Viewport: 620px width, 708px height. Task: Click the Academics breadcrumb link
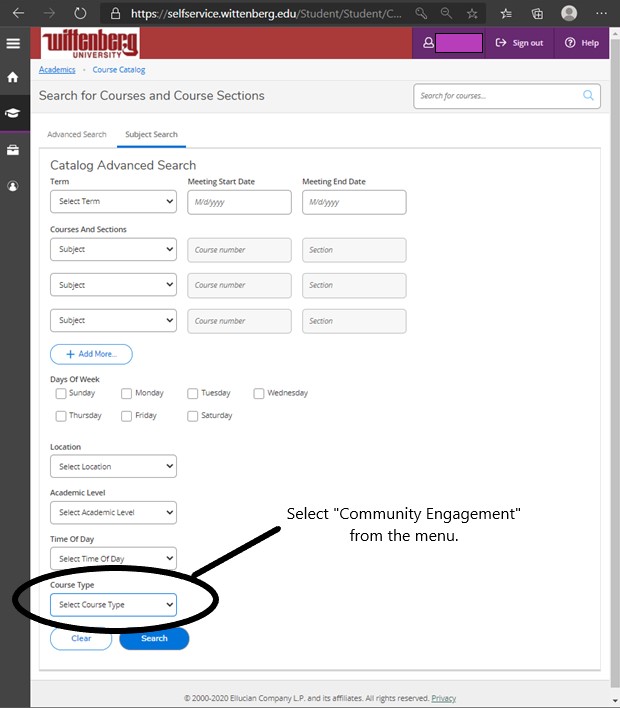[x=57, y=70]
